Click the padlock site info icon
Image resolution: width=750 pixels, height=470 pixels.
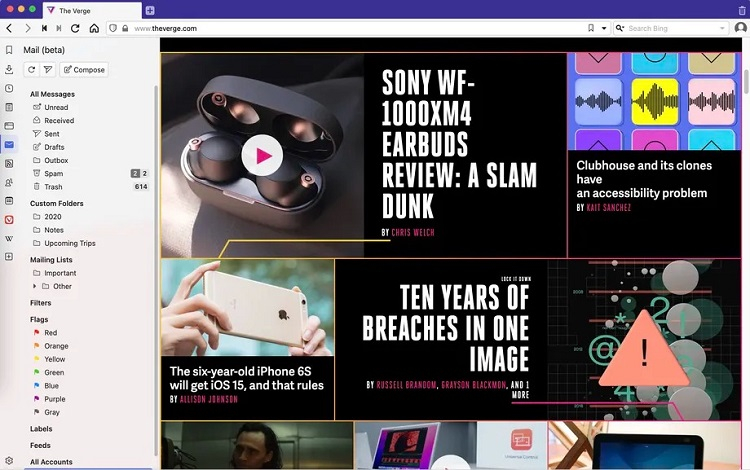[125, 28]
